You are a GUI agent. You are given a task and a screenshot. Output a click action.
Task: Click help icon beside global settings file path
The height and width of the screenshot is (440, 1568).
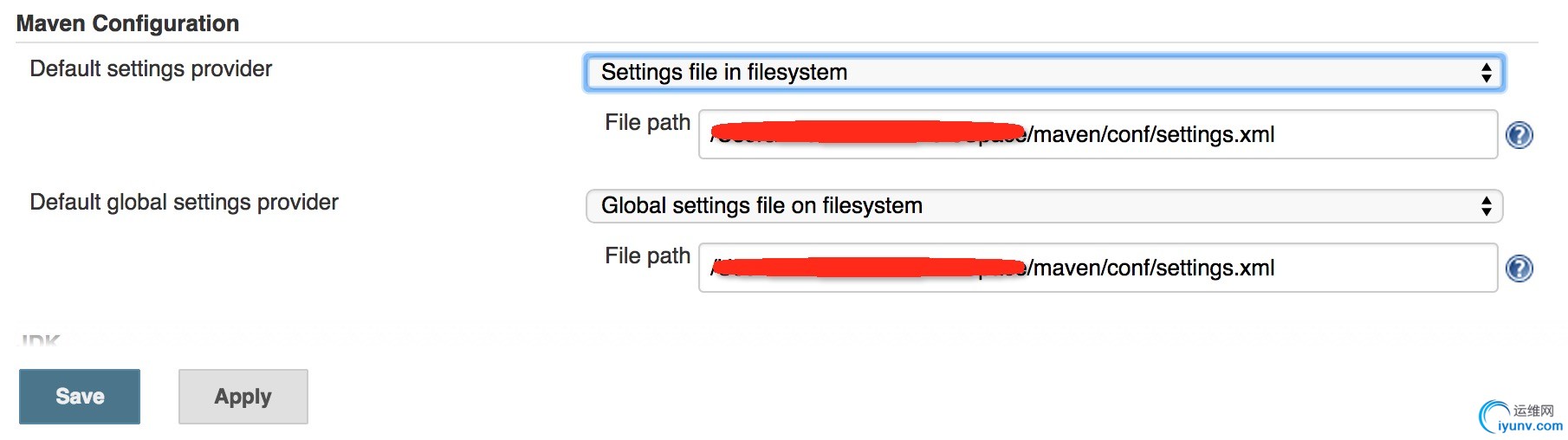pyautogui.click(x=1519, y=269)
